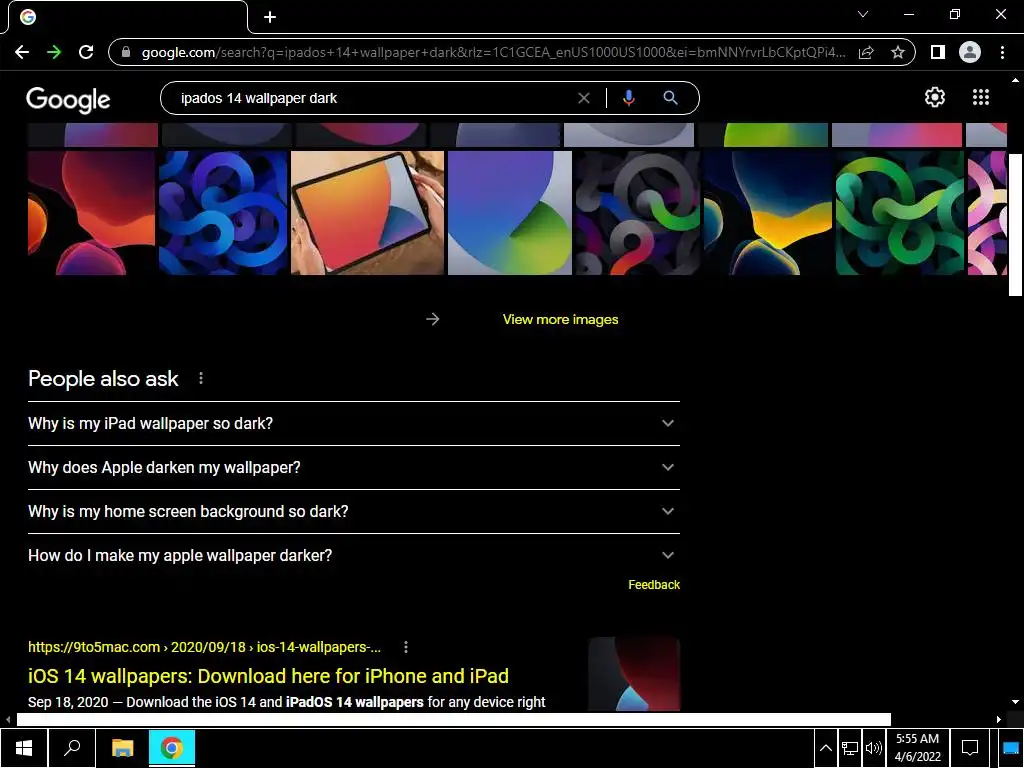
Task: Open File Explorer from the taskbar
Action: click(x=122, y=748)
